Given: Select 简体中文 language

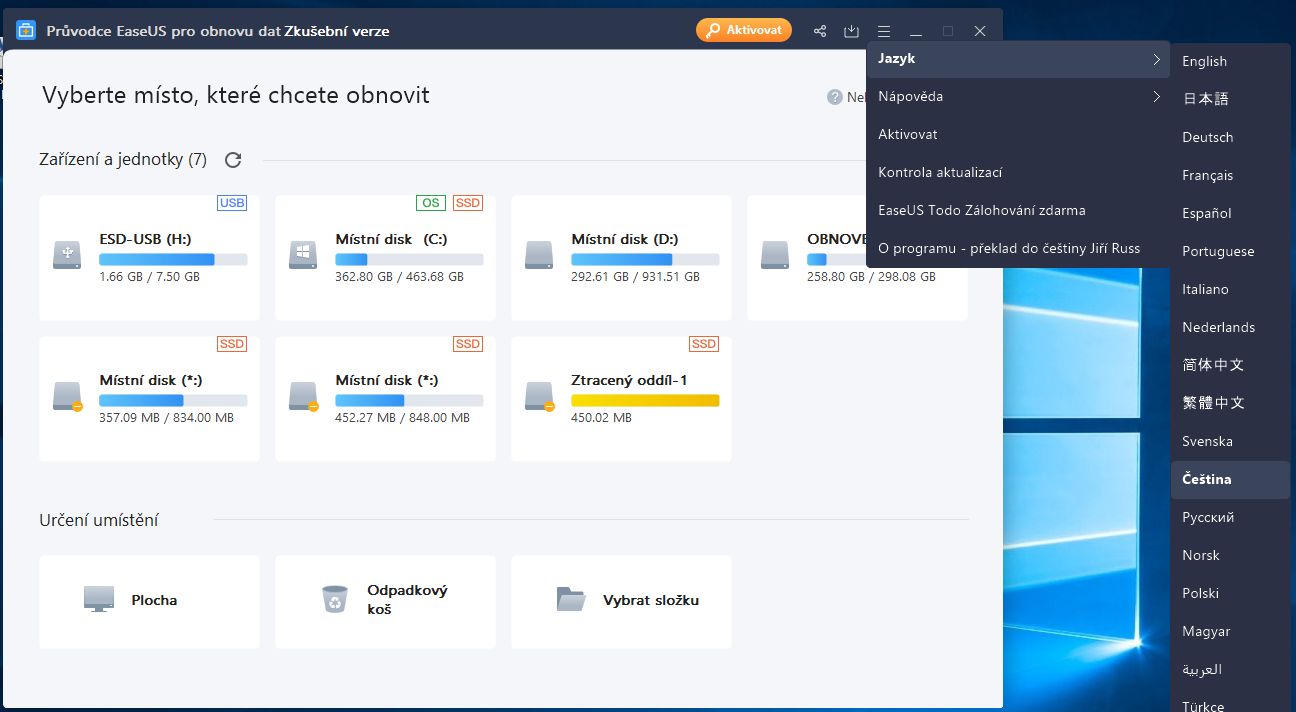Looking at the screenshot, I should [1230, 365].
